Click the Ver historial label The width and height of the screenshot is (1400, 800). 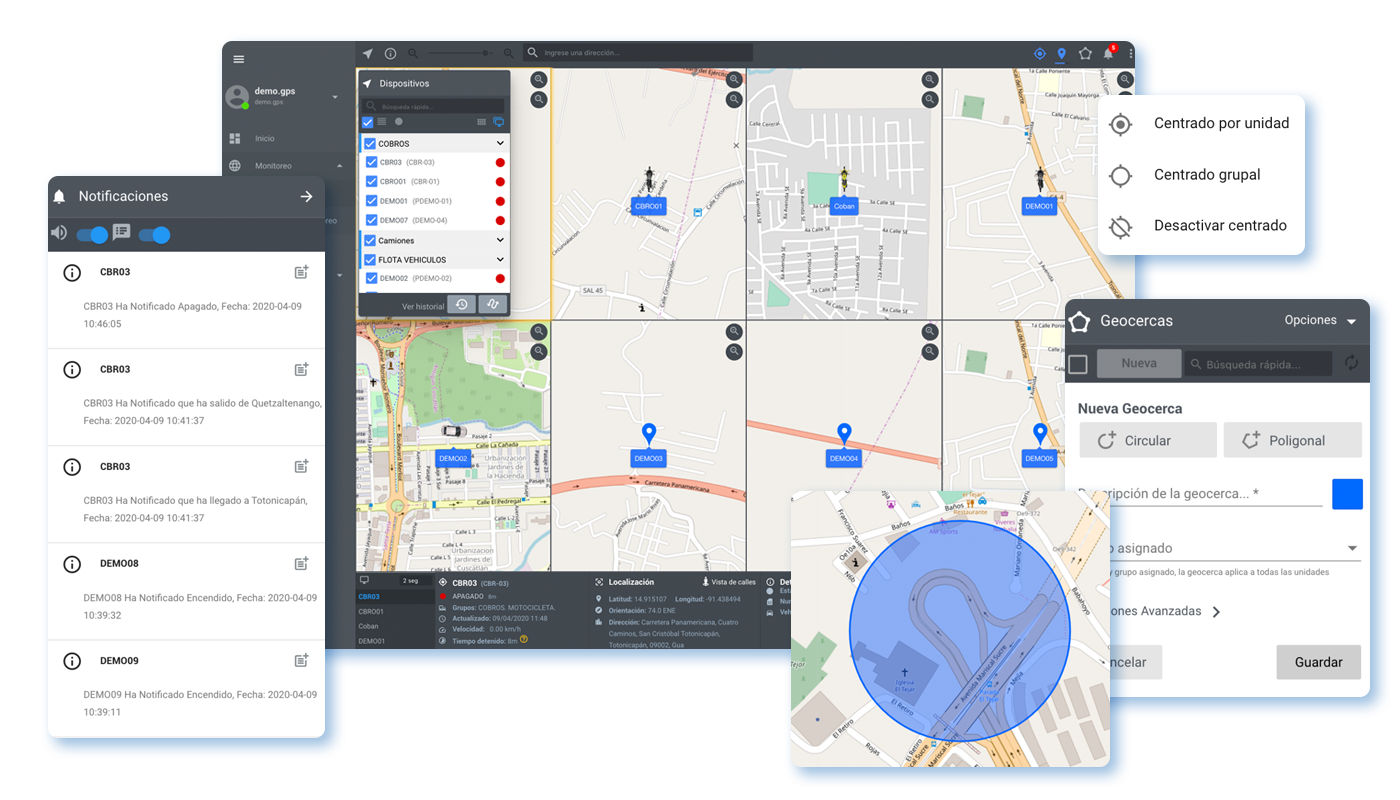(x=423, y=306)
